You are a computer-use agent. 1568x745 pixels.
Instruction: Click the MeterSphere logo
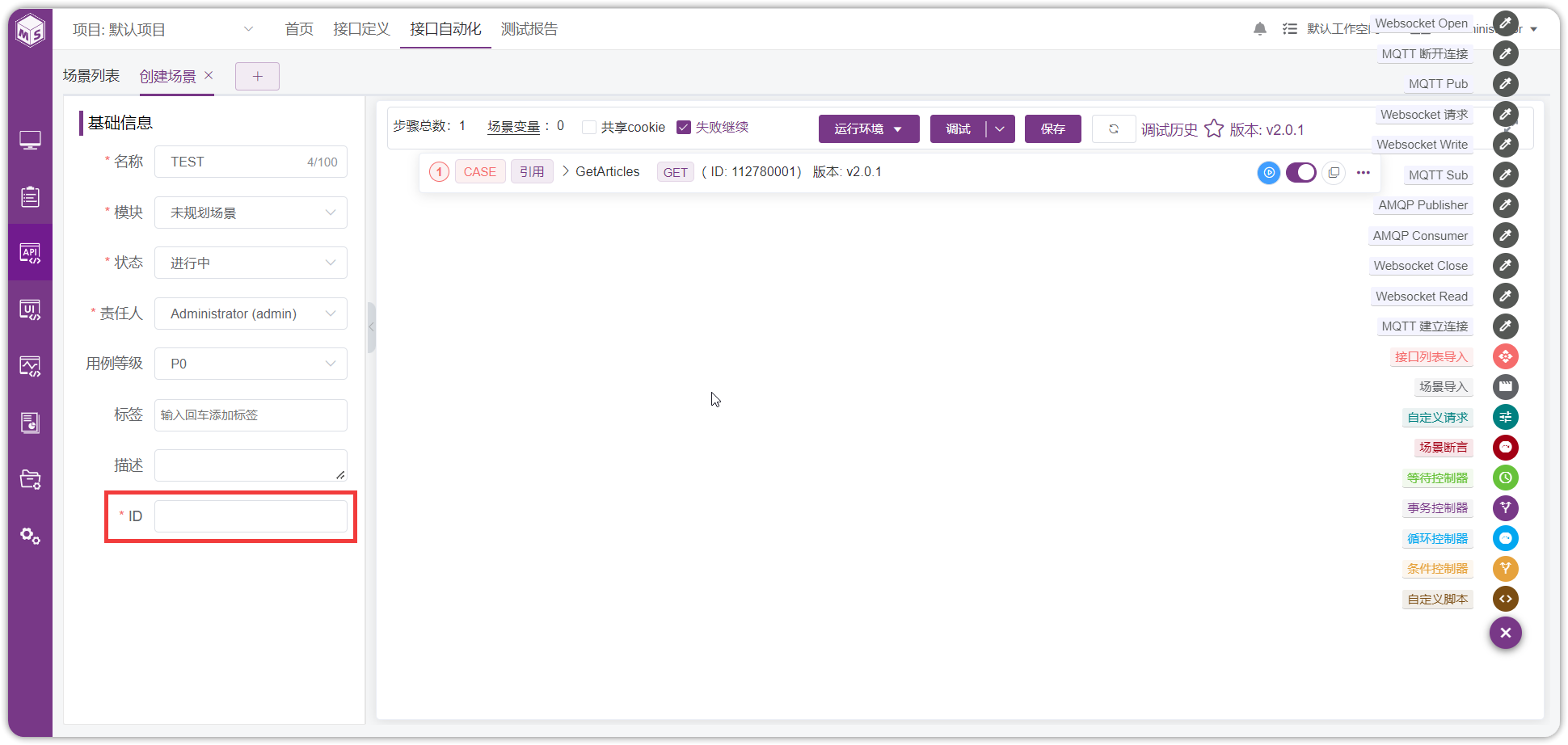[31, 32]
